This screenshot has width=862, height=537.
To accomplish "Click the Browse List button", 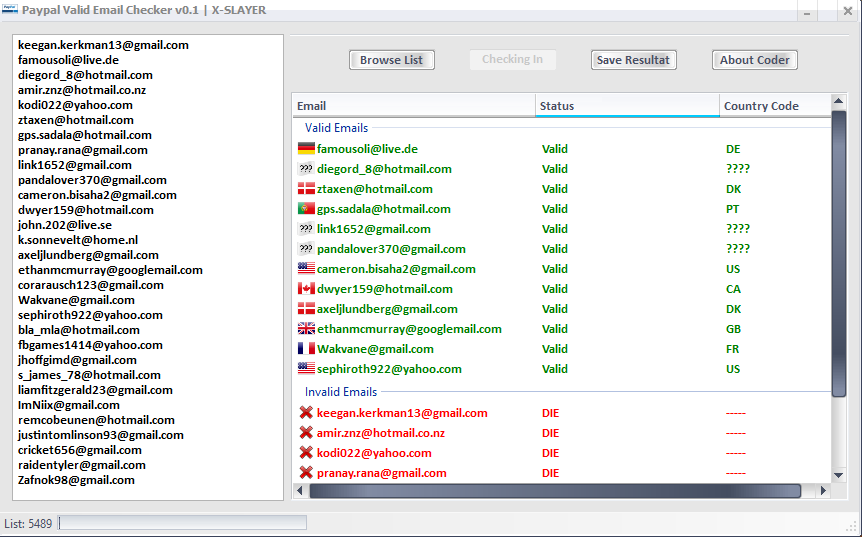I will pos(391,60).
